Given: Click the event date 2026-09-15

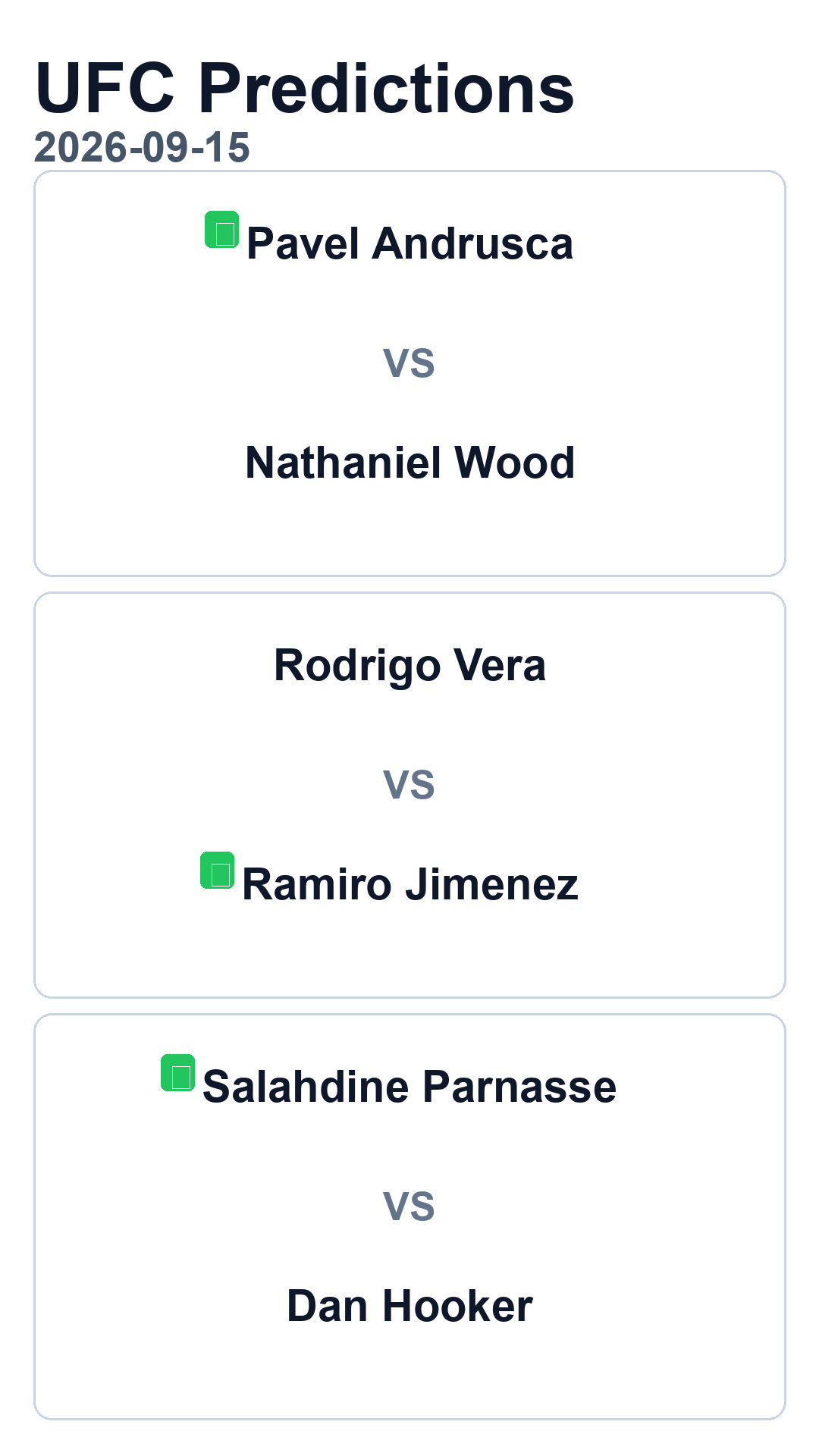Looking at the screenshot, I should pyautogui.click(x=142, y=147).
